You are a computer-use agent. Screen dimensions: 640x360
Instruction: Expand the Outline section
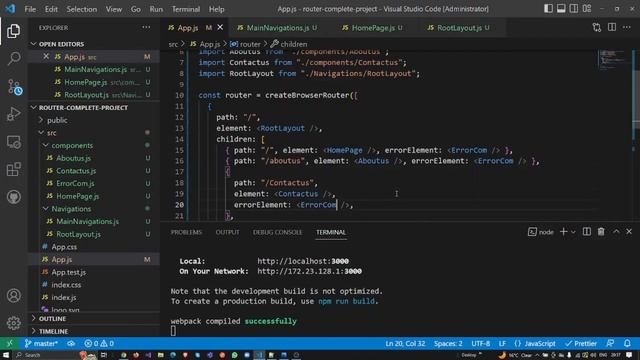coord(94,318)
